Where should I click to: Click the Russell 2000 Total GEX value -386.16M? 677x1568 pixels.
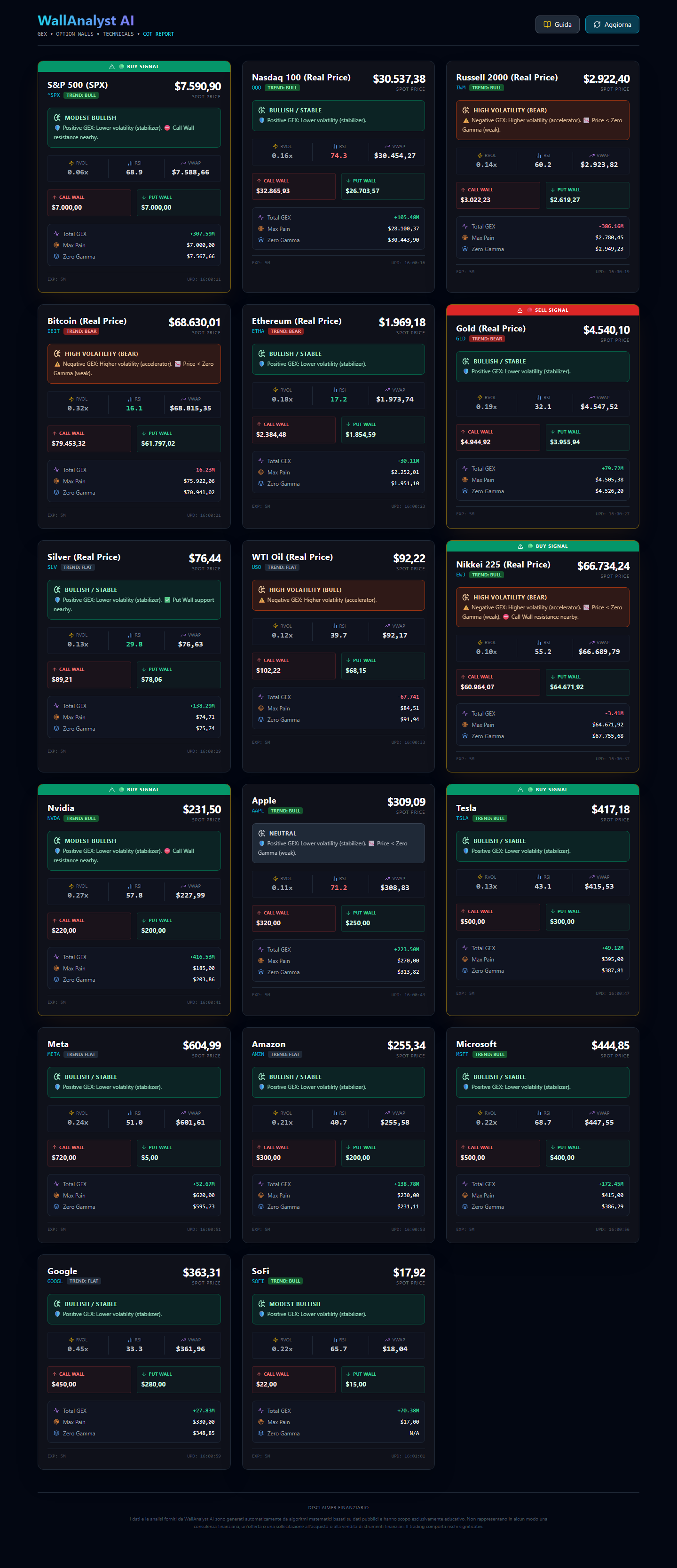coord(611,227)
